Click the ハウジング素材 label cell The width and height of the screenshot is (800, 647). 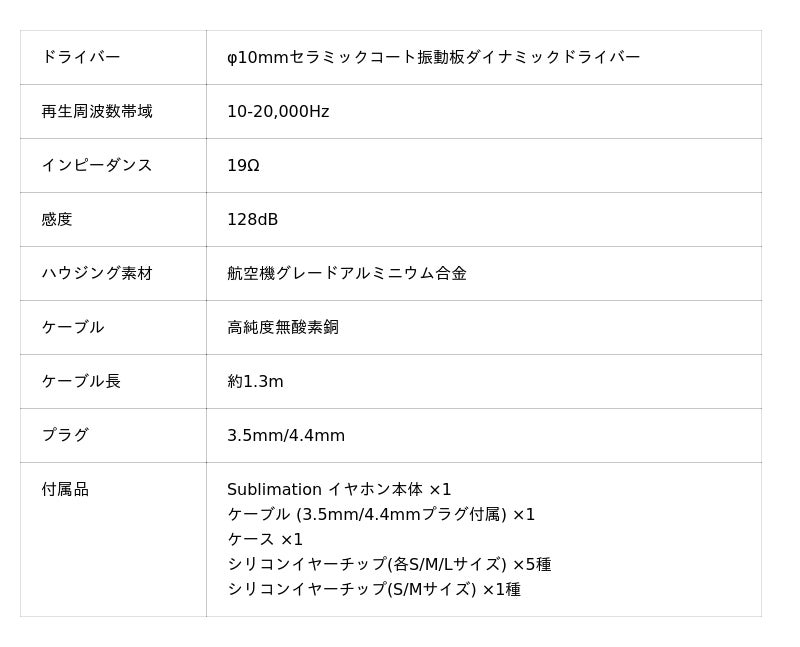pos(96,274)
